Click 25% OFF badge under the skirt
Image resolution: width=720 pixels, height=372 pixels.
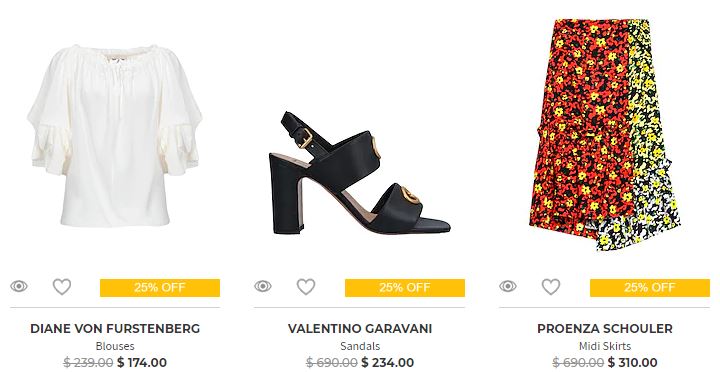point(650,288)
